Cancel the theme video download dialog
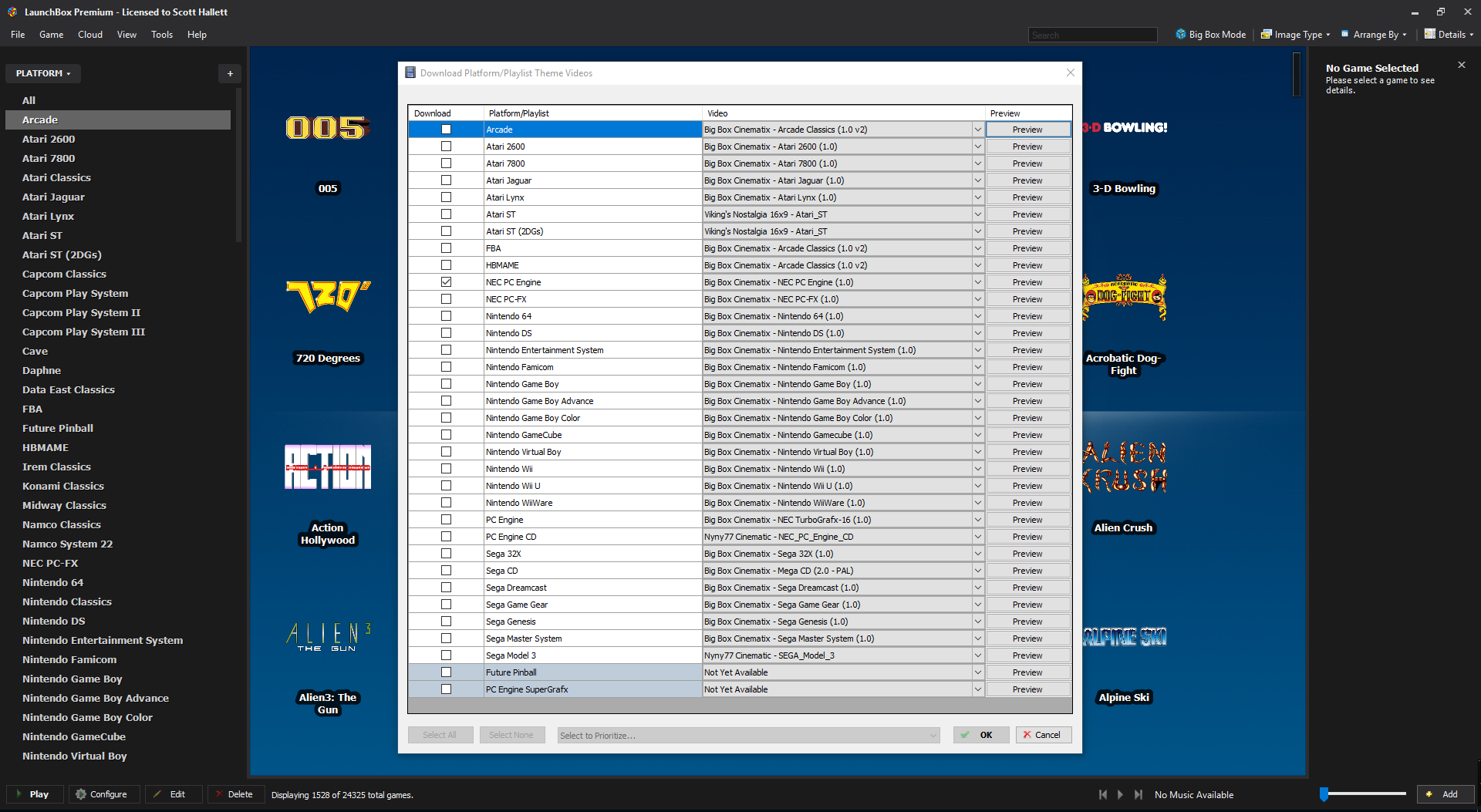1481x812 pixels. point(1043,735)
